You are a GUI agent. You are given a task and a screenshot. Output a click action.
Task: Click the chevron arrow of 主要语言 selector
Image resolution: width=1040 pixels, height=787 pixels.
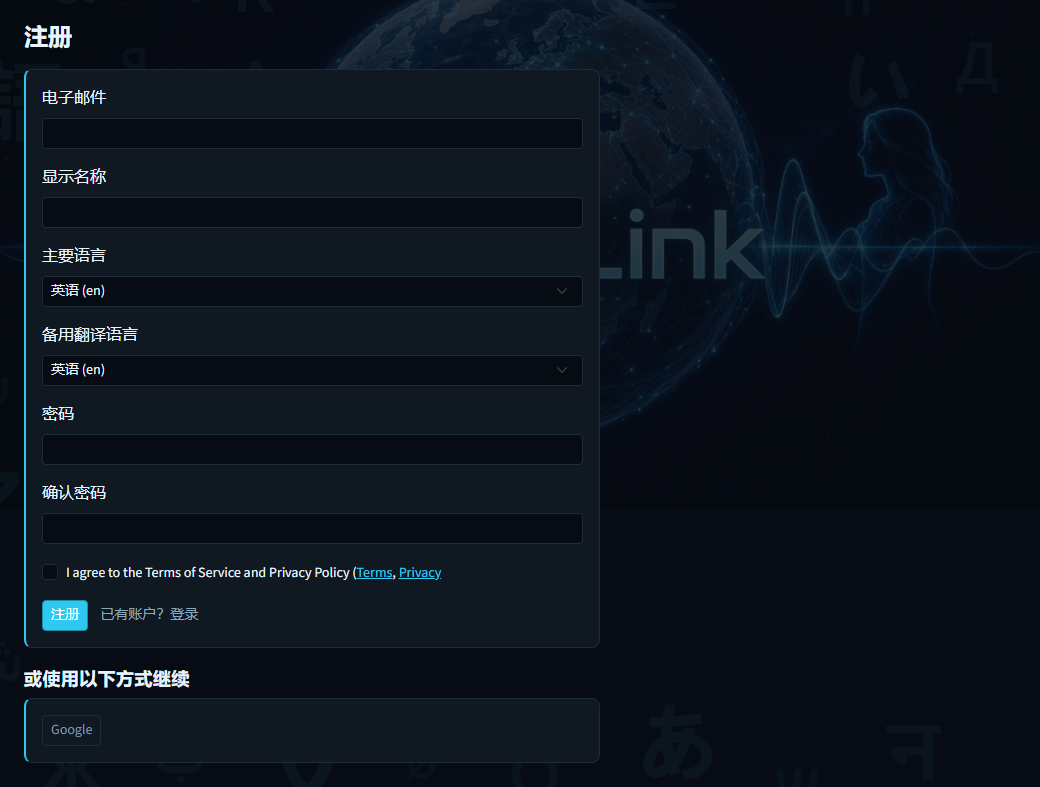[561, 291]
